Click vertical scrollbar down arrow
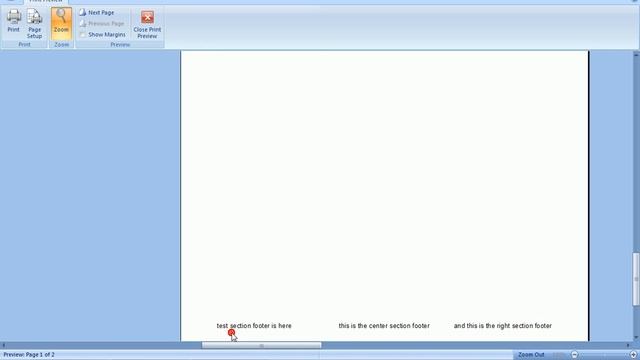This screenshot has height=360, width=640. point(636,338)
